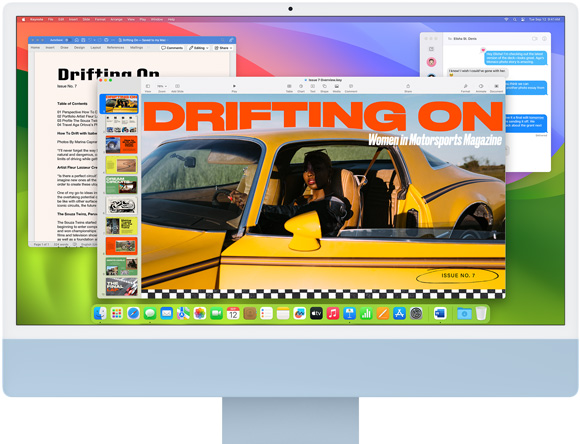
Task: Insert a Chart in Keynote
Action: pos(301,88)
